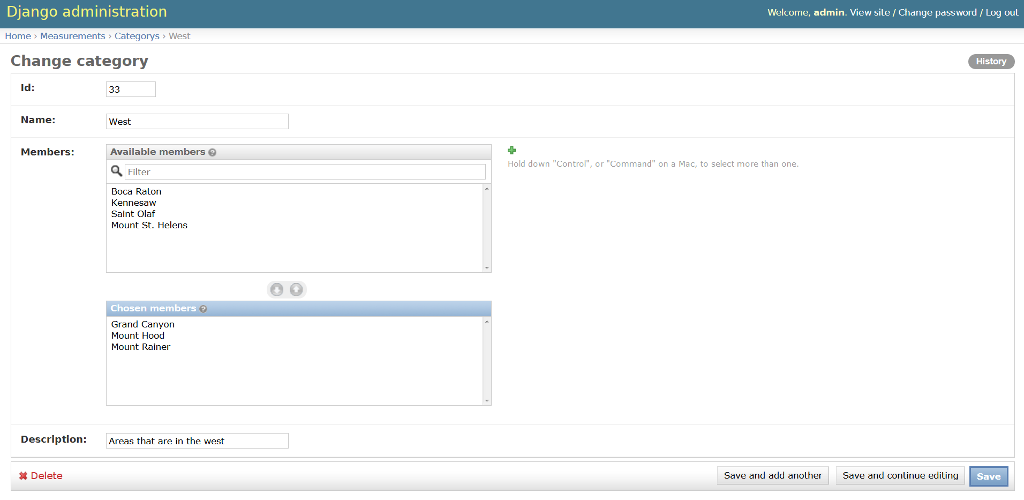Select Mount Hood in chosen members
1024x500 pixels.
(138, 336)
